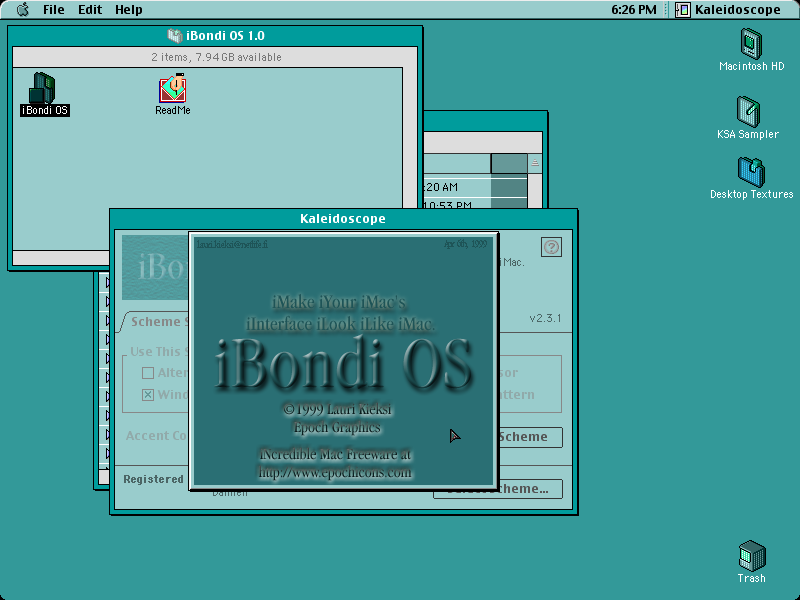This screenshot has width=800, height=600.
Task: Open the Kaleidoscope application menu
Action: pos(729,10)
